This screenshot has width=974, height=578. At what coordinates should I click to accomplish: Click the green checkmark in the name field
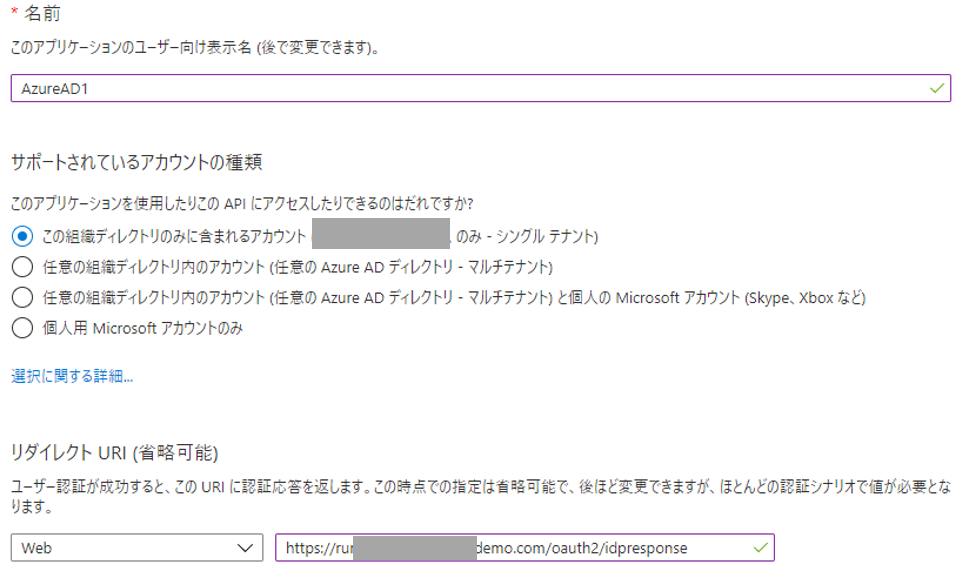(937, 88)
